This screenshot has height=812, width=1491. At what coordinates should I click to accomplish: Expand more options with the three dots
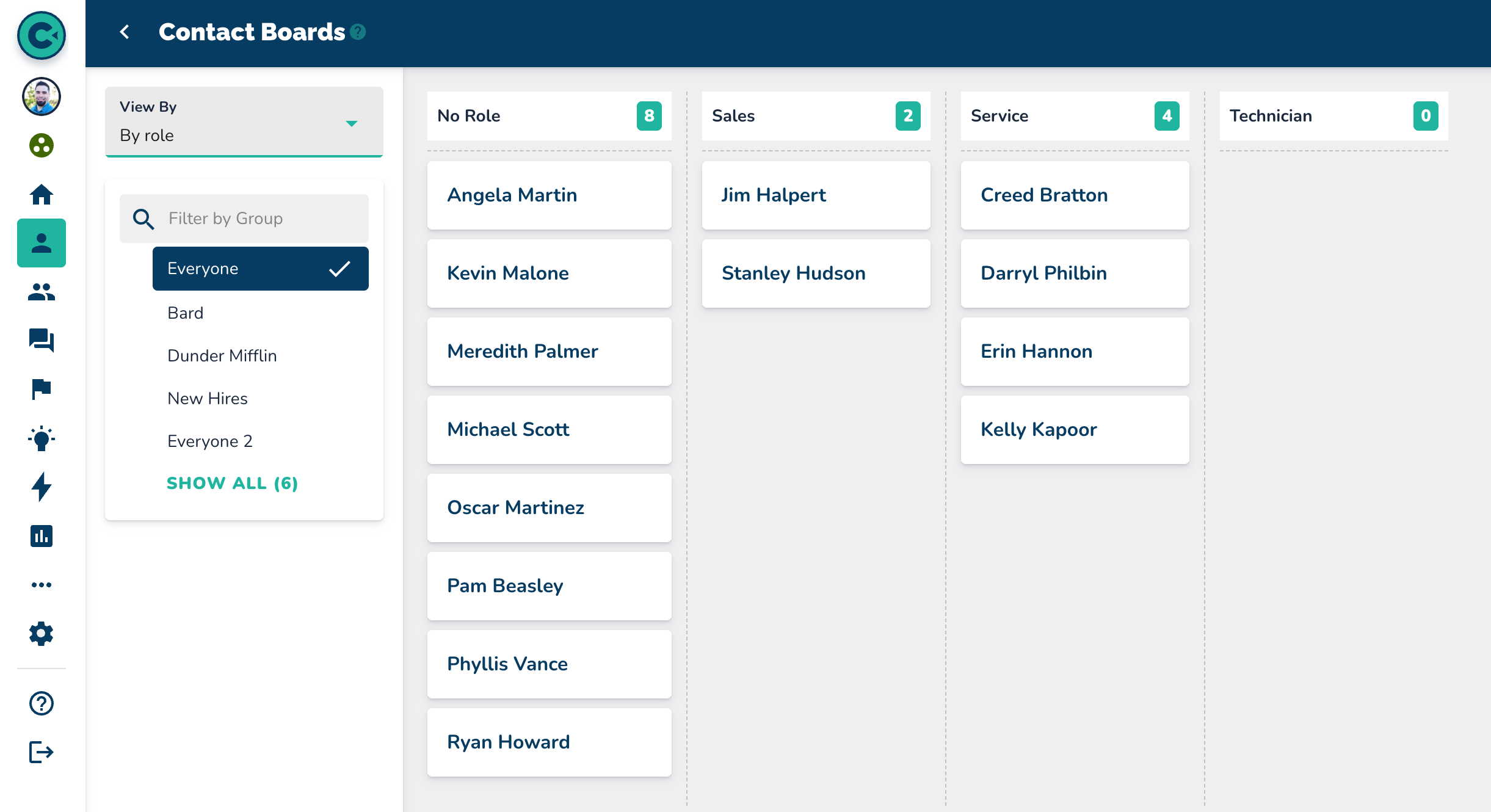42,585
